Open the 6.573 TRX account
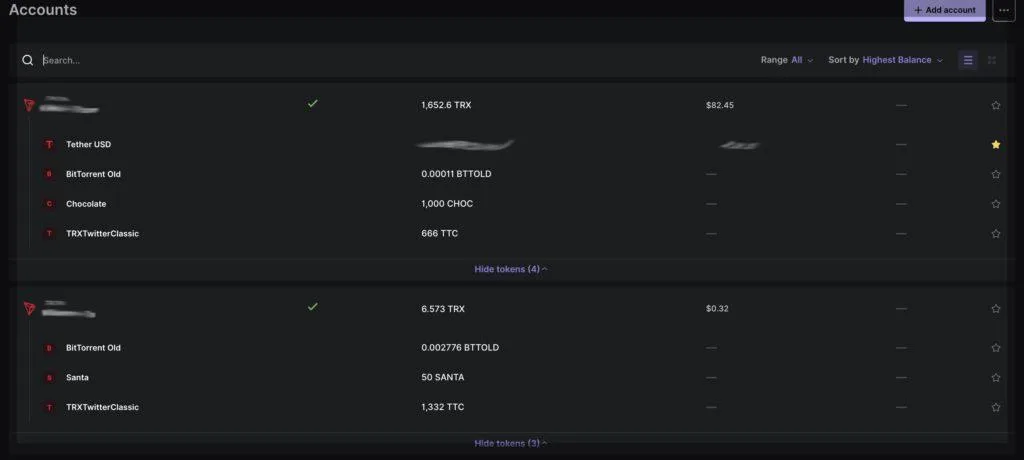The width and height of the screenshot is (1024, 460). coord(443,309)
